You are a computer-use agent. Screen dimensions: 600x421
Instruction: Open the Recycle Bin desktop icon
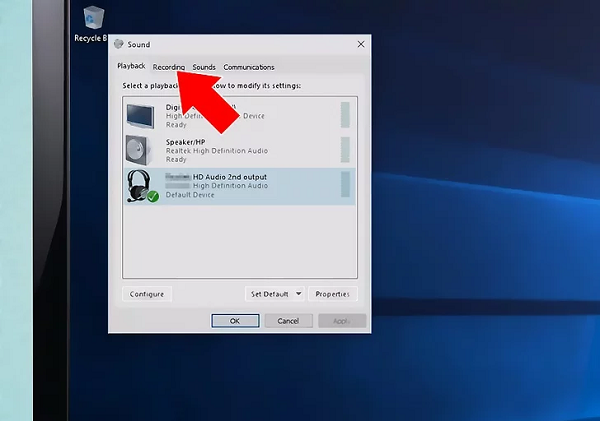(x=94, y=19)
